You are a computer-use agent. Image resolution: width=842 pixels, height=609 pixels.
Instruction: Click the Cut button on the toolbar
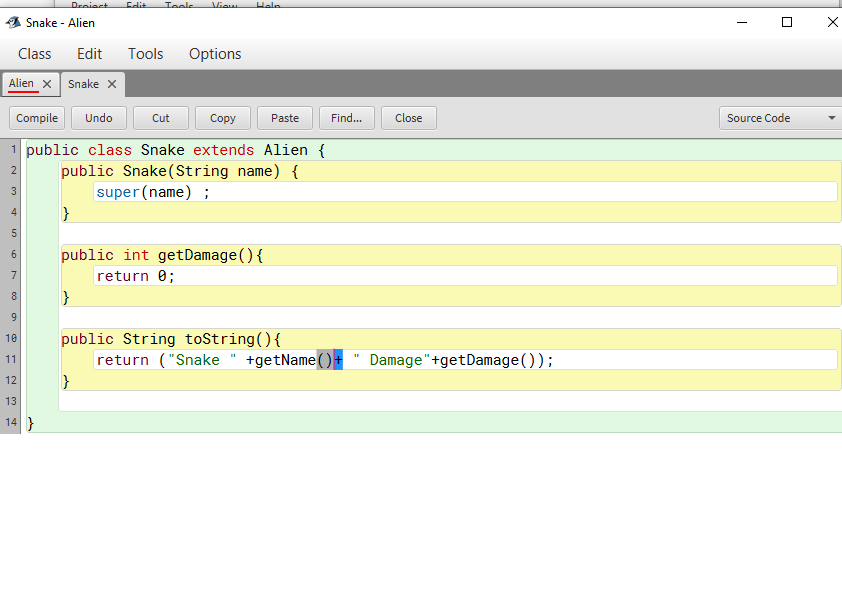(160, 117)
